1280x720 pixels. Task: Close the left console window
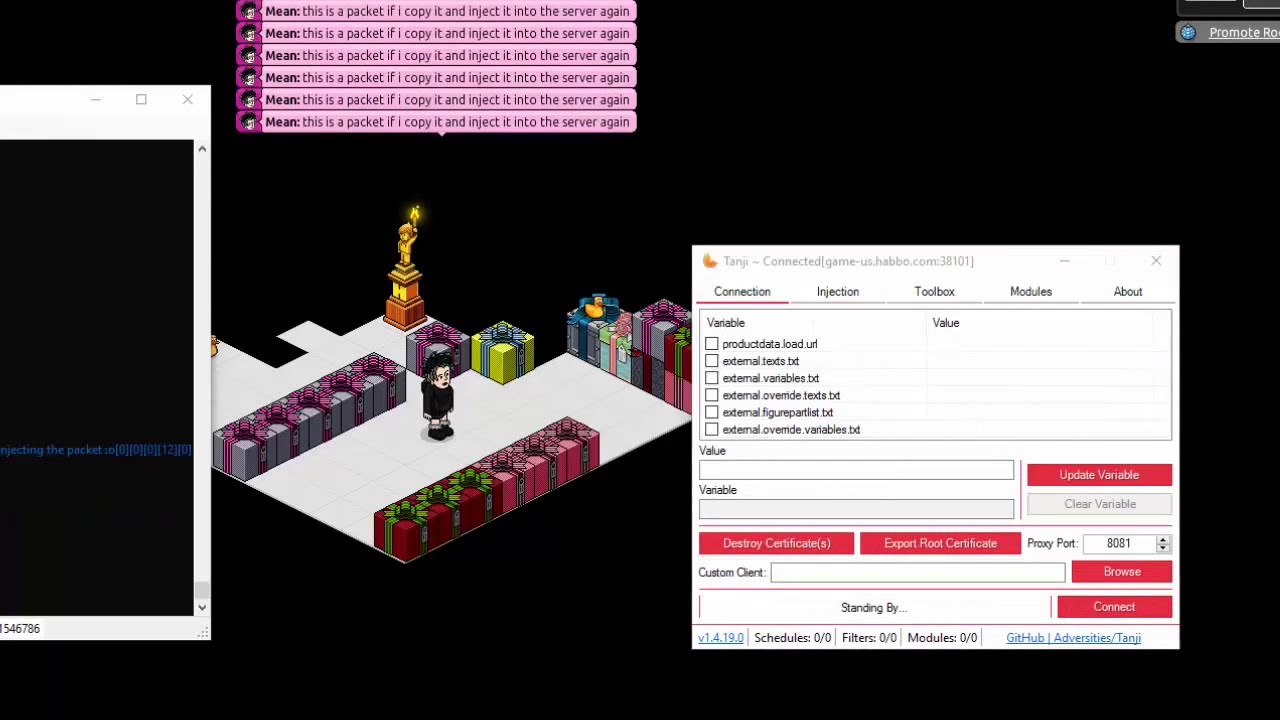click(x=187, y=99)
